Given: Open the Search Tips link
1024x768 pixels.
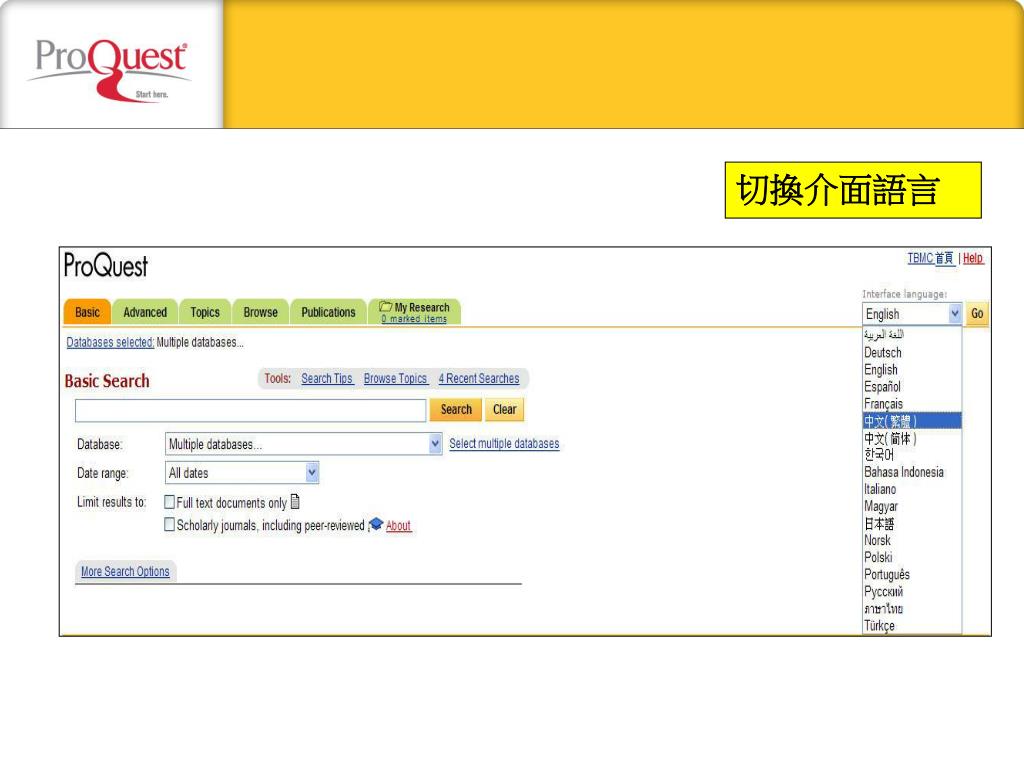Looking at the screenshot, I should pyautogui.click(x=327, y=378).
